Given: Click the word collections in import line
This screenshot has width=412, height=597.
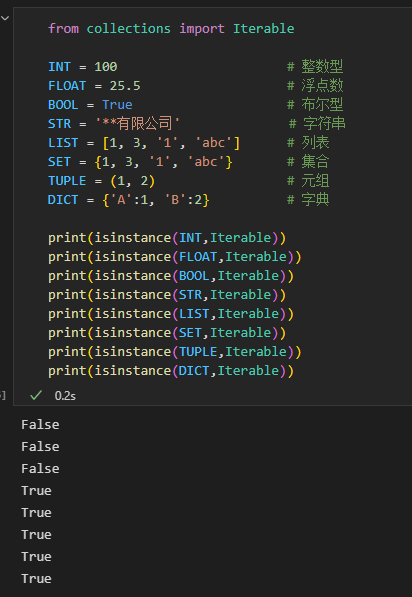Looking at the screenshot, I should point(129,29).
